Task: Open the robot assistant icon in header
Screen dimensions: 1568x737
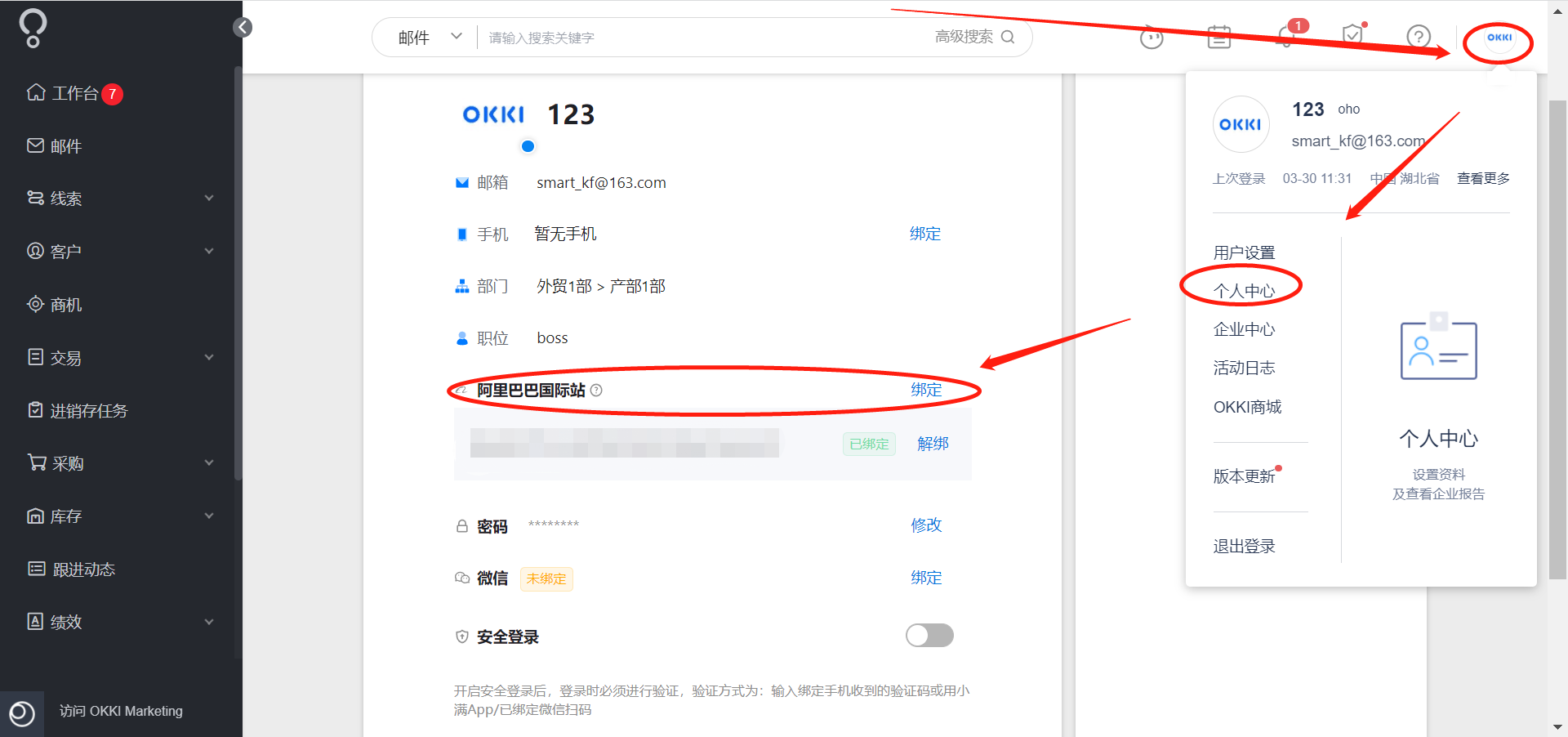Action: 1151,37
